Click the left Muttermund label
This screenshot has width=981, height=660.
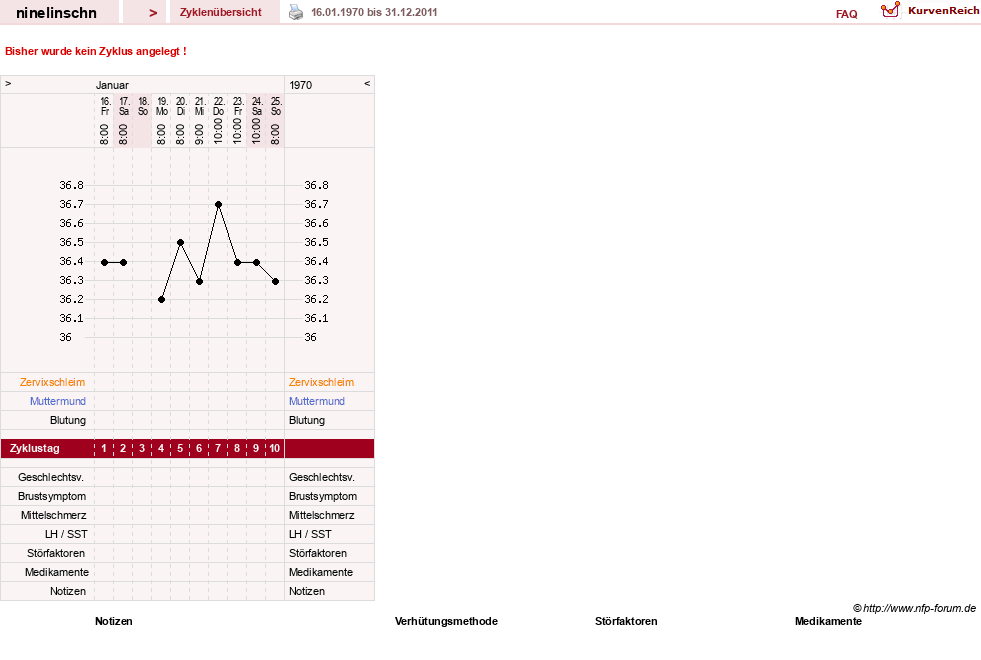[x=58, y=401]
